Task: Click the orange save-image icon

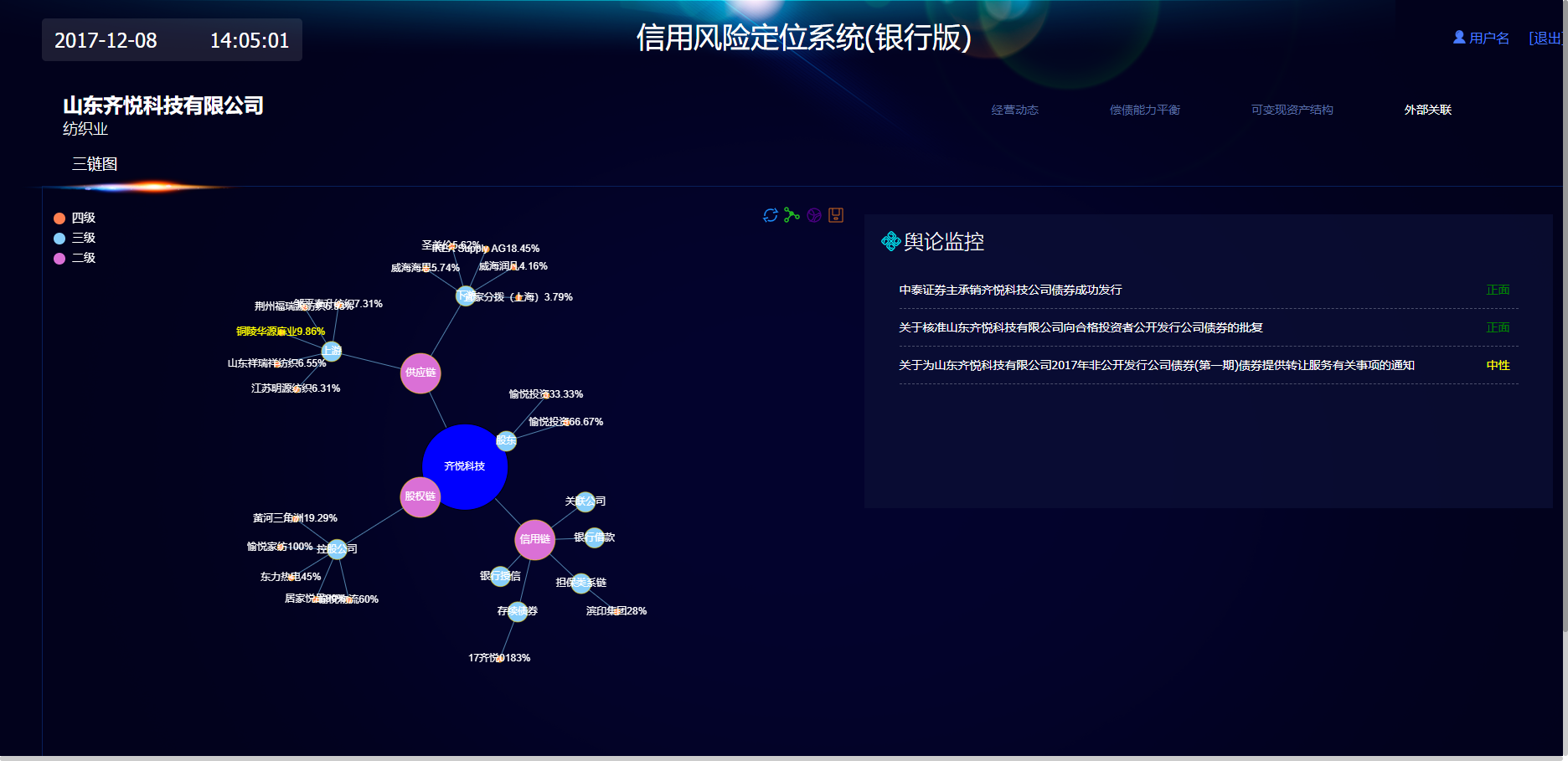Action: [x=836, y=215]
